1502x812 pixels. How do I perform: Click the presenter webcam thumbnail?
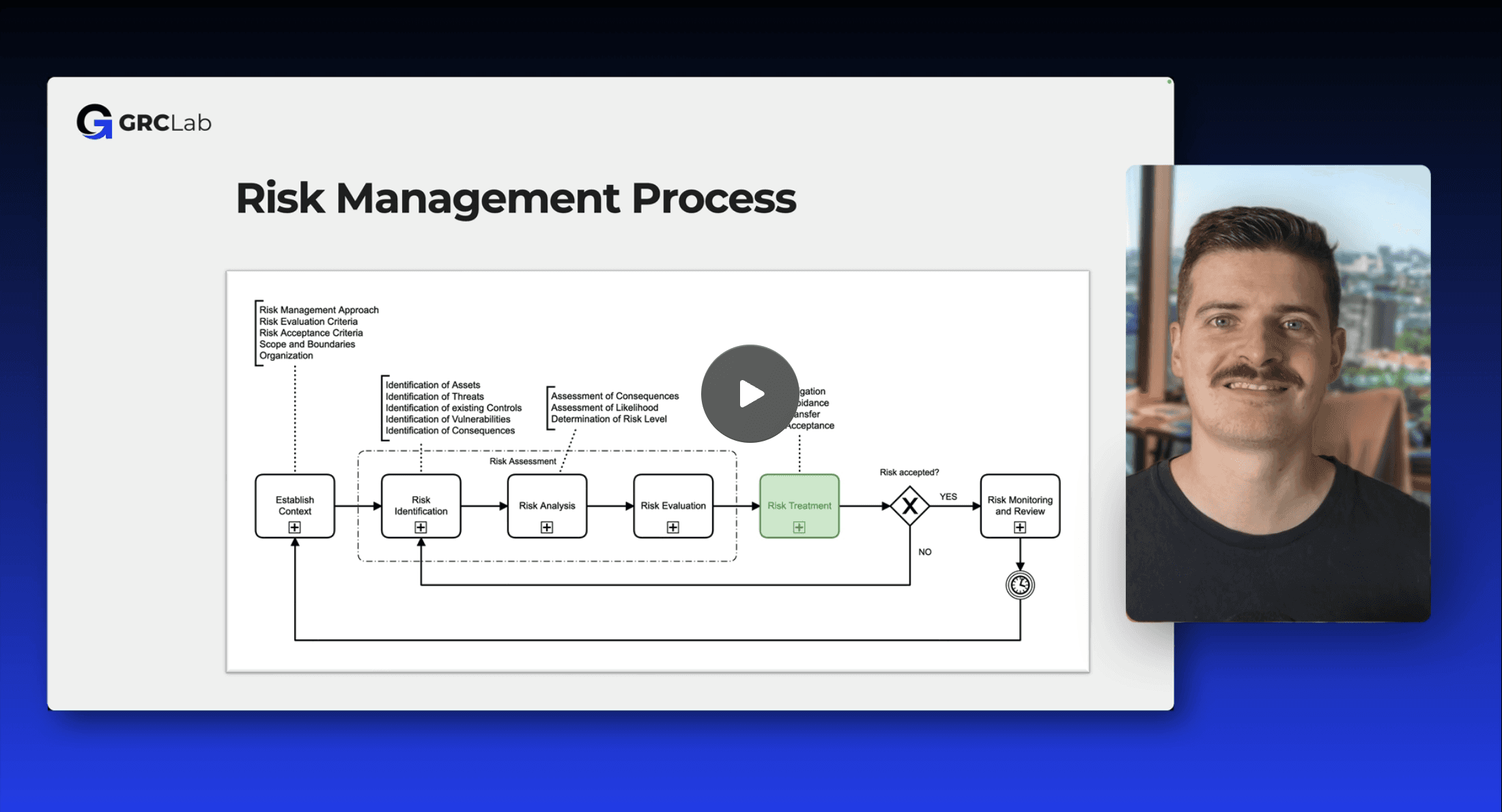coord(1277,392)
